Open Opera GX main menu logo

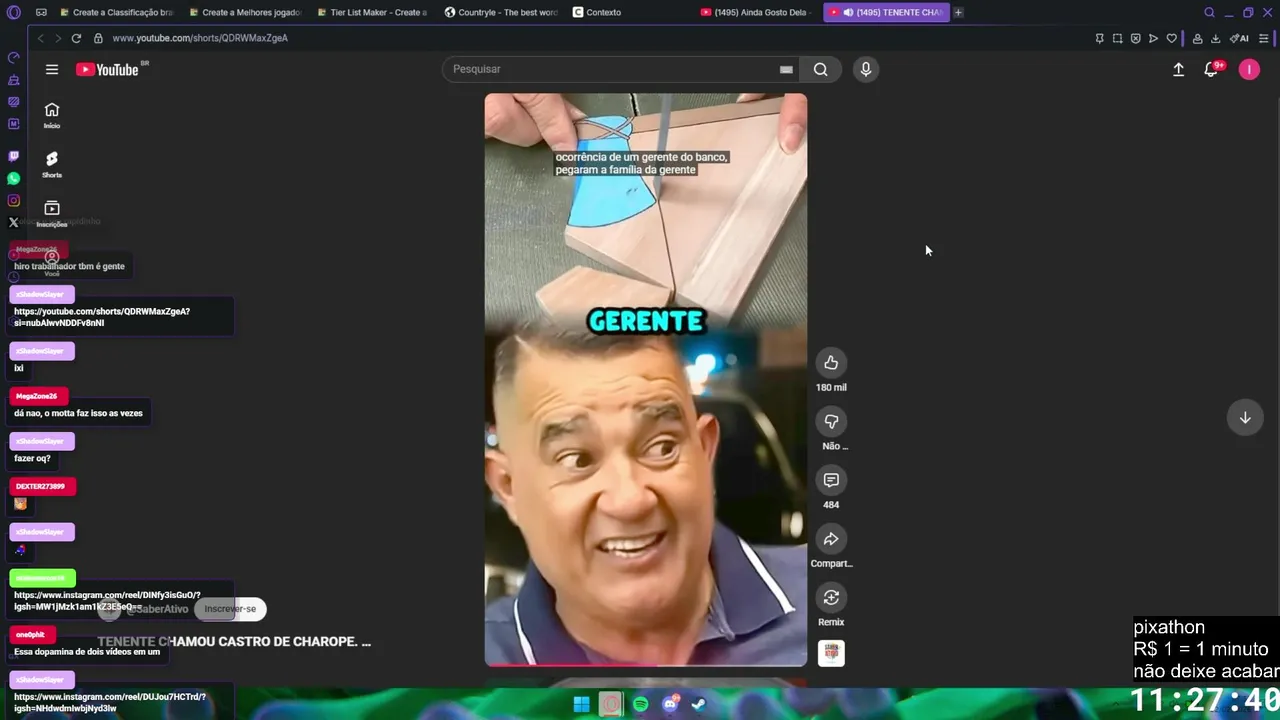click(13, 12)
